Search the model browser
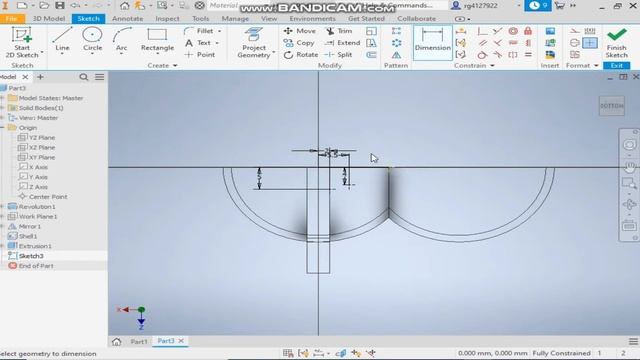The height and width of the screenshot is (360, 640). (x=84, y=77)
